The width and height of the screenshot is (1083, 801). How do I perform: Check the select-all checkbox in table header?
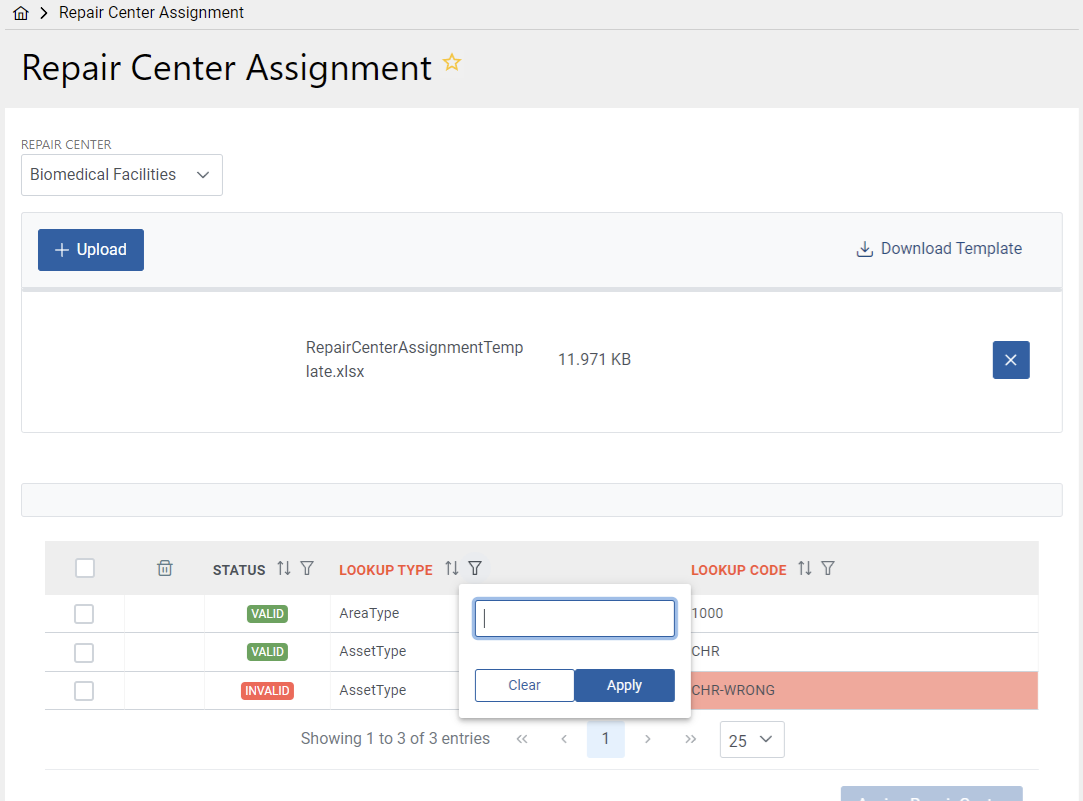tap(85, 568)
